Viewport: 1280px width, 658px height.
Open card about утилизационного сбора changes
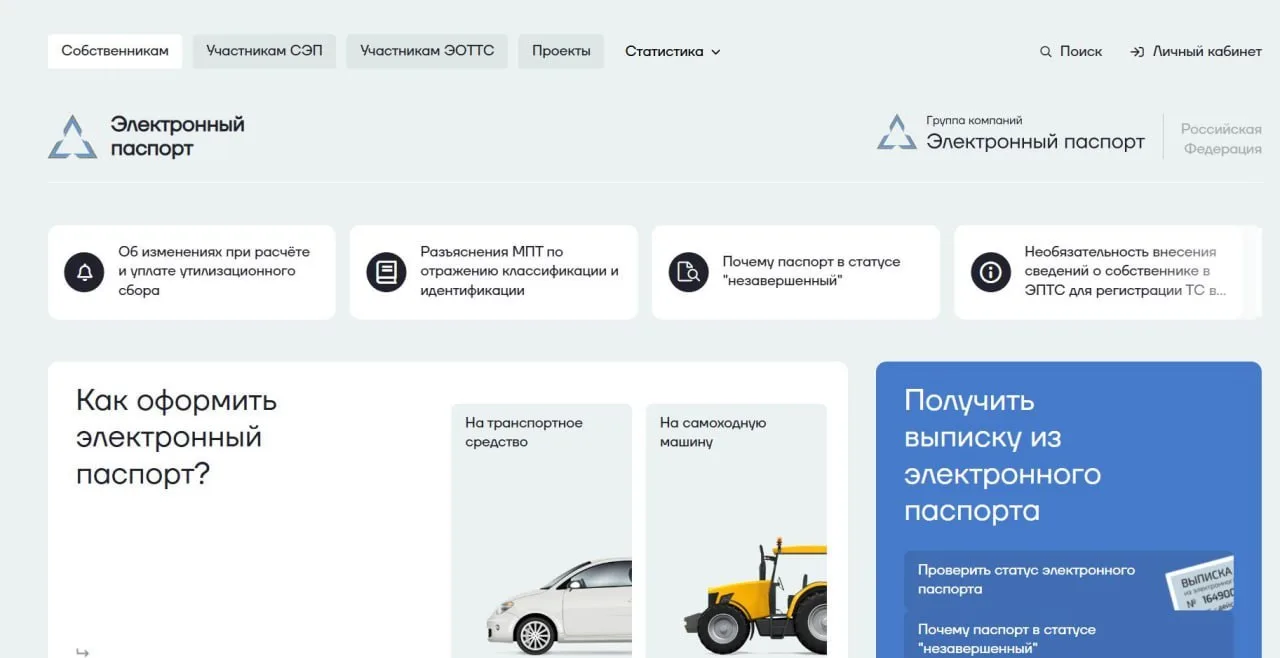pos(192,272)
